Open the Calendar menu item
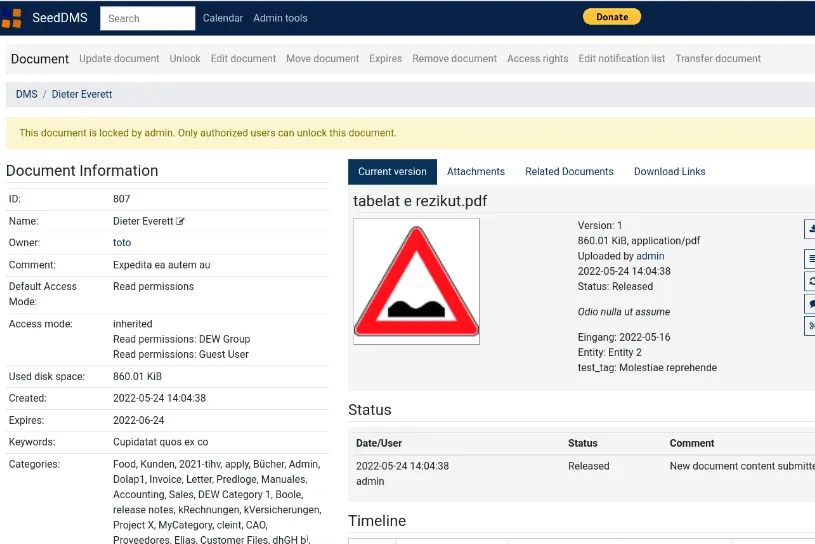The image size is (815, 544). tap(222, 18)
